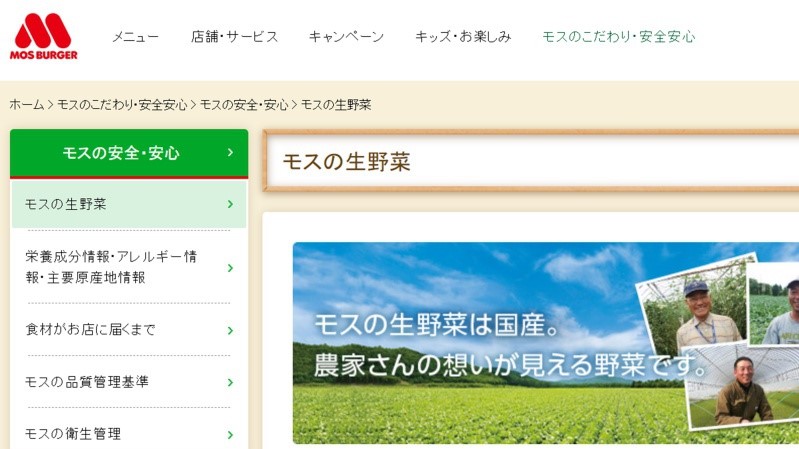Open the モスのこだわり・安全安心 navigation item
Image resolution: width=799 pixels, height=449 pixels.
coord(619,37)
